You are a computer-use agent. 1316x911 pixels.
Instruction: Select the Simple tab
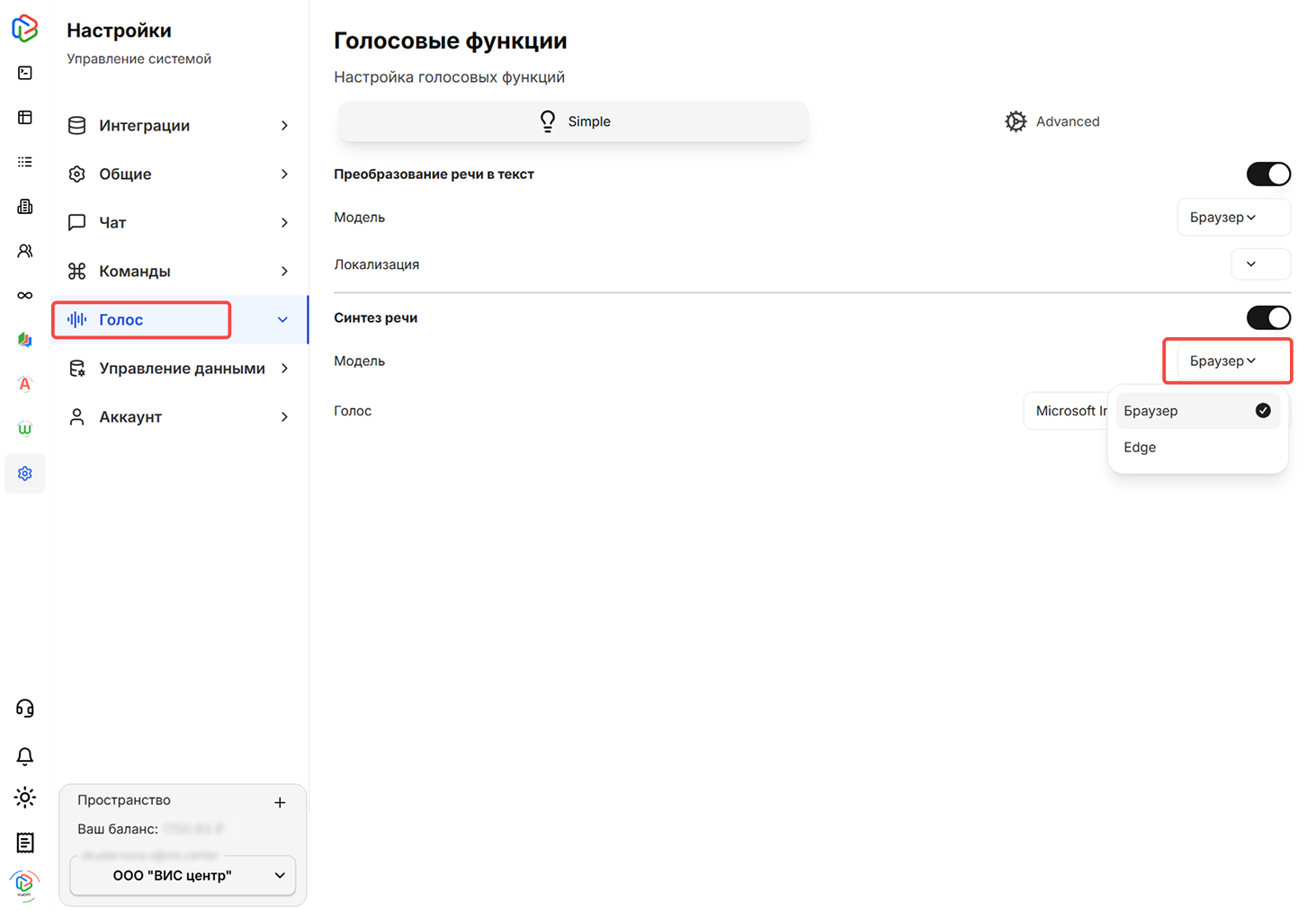[573, 121]
